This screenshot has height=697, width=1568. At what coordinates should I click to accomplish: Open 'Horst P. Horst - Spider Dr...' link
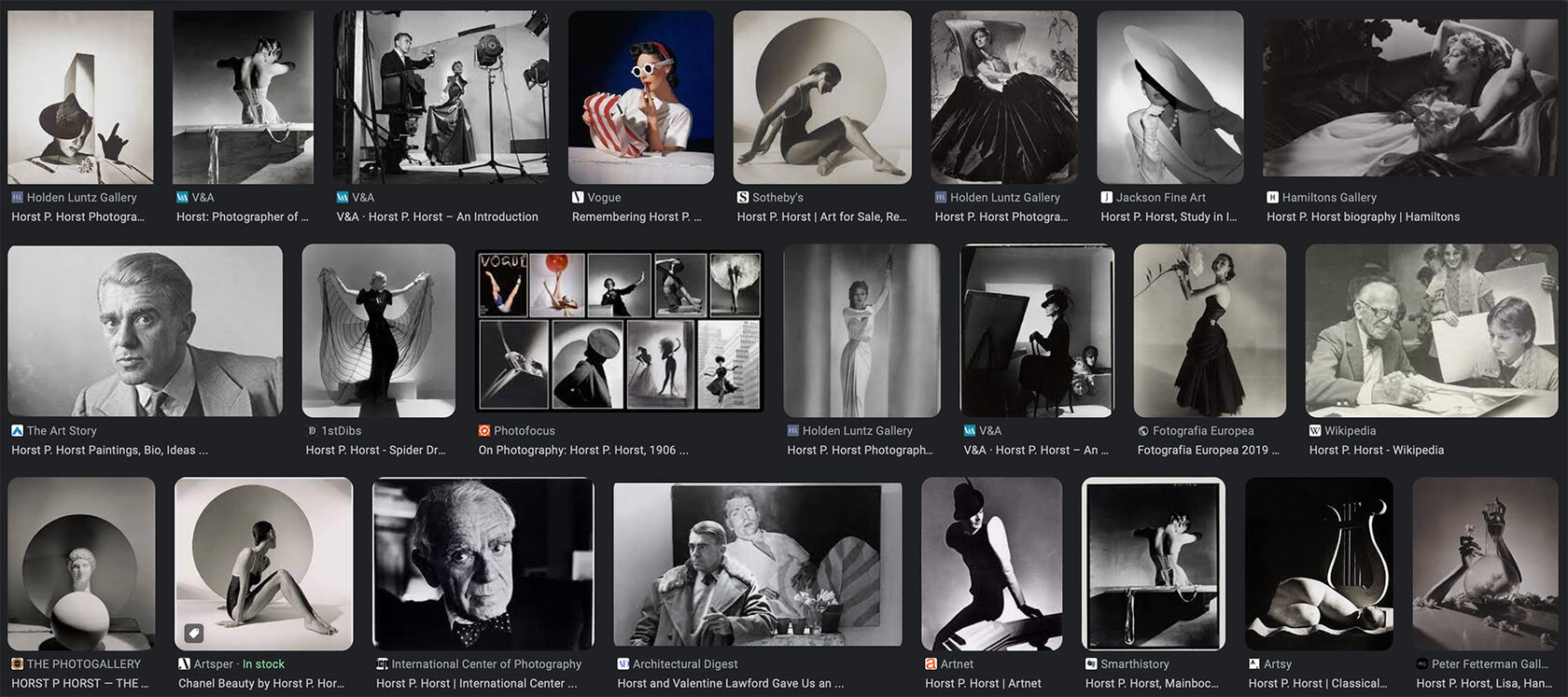[x=375, y=450]
